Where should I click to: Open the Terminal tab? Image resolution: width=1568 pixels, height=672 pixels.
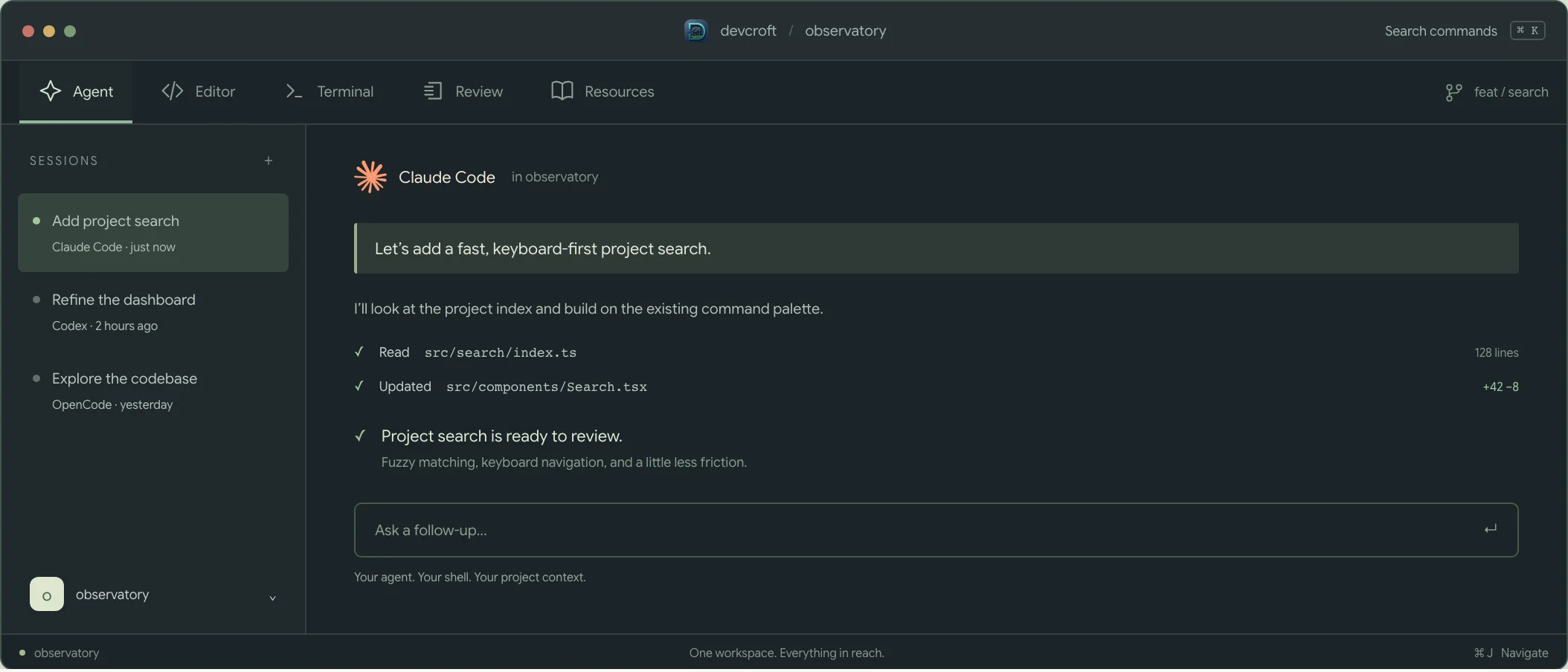pyautogui.click(x=330, y=91)
